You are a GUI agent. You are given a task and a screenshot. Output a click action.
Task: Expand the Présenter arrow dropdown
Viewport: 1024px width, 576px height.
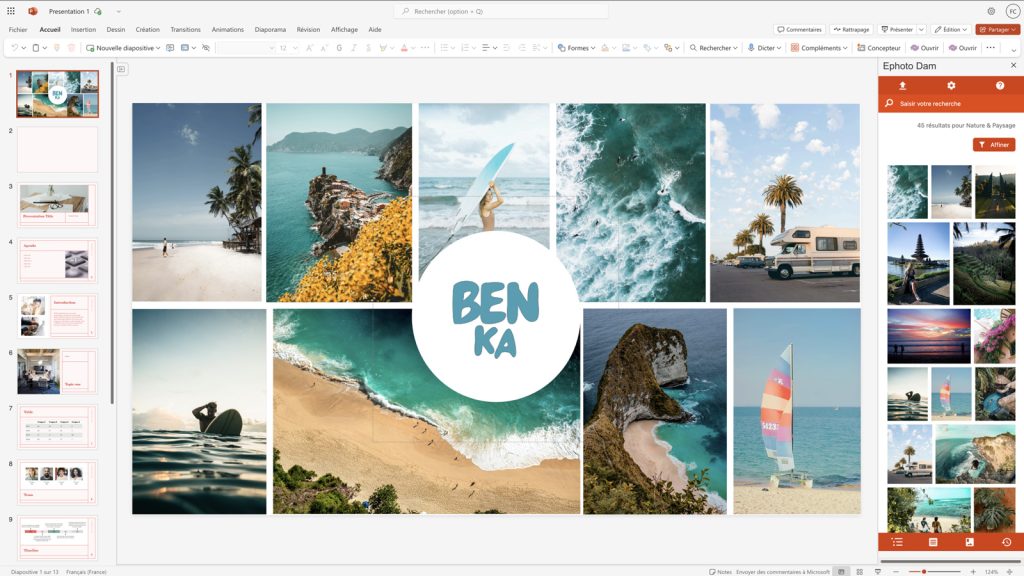[921, 29]
